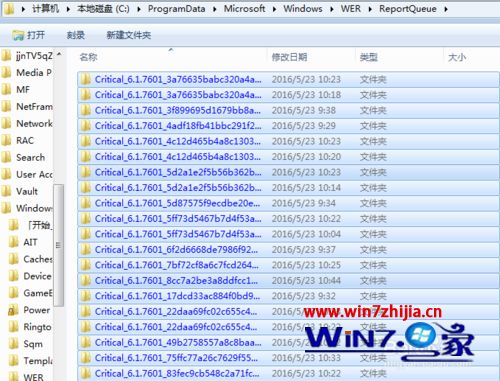This screenshot has width=500, height=381.
Task: Select Vault folder in navigation tree
Action: click(x=20, y=191)
